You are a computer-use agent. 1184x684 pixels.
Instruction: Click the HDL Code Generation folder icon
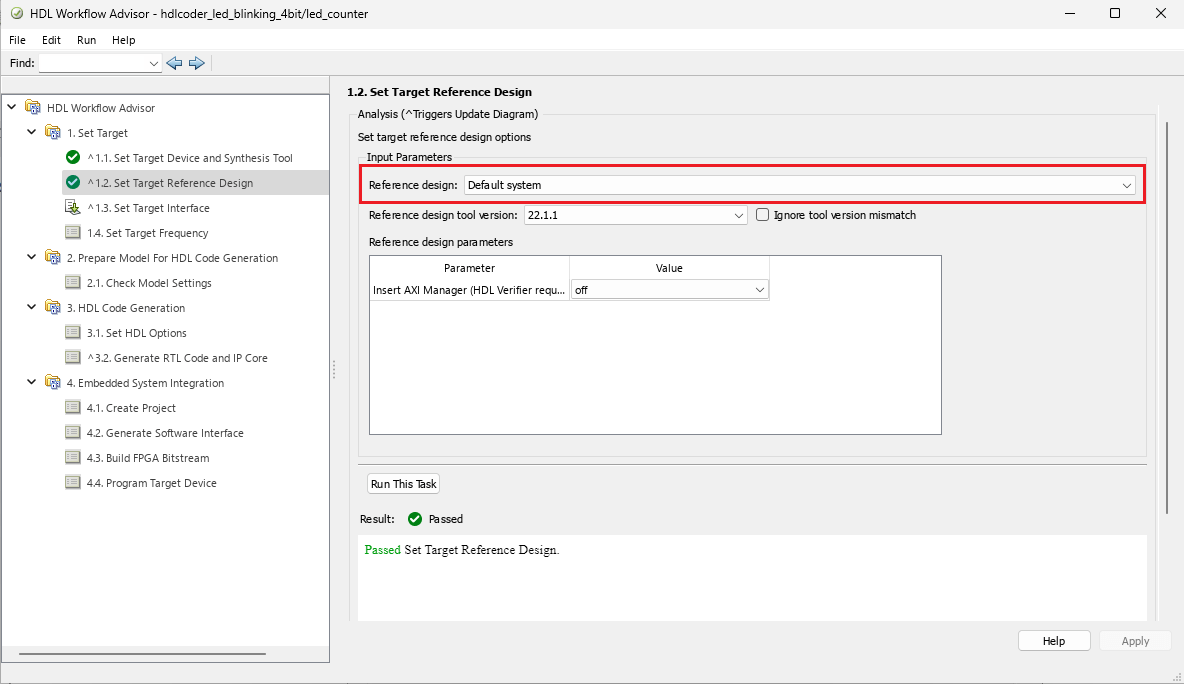pyautogui.click(x=53, y=308)
